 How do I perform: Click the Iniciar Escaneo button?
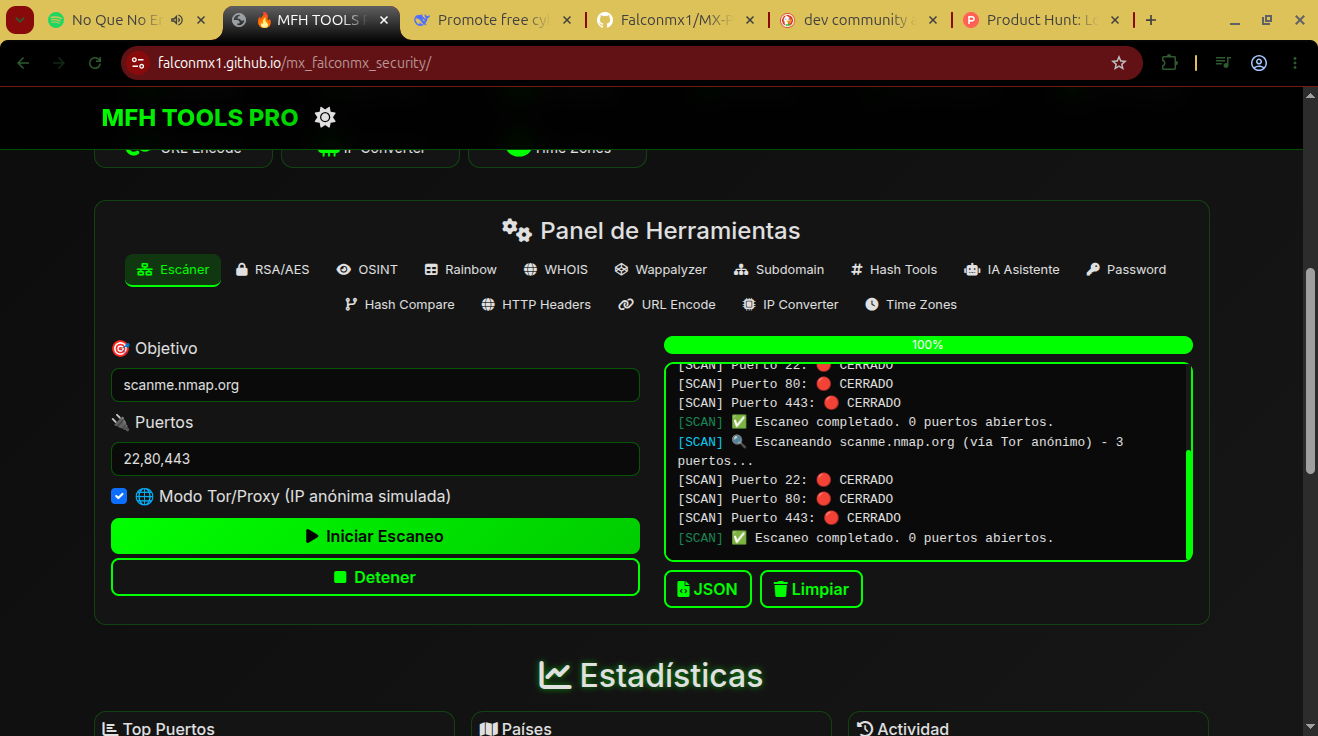click(x=375, y=536)
